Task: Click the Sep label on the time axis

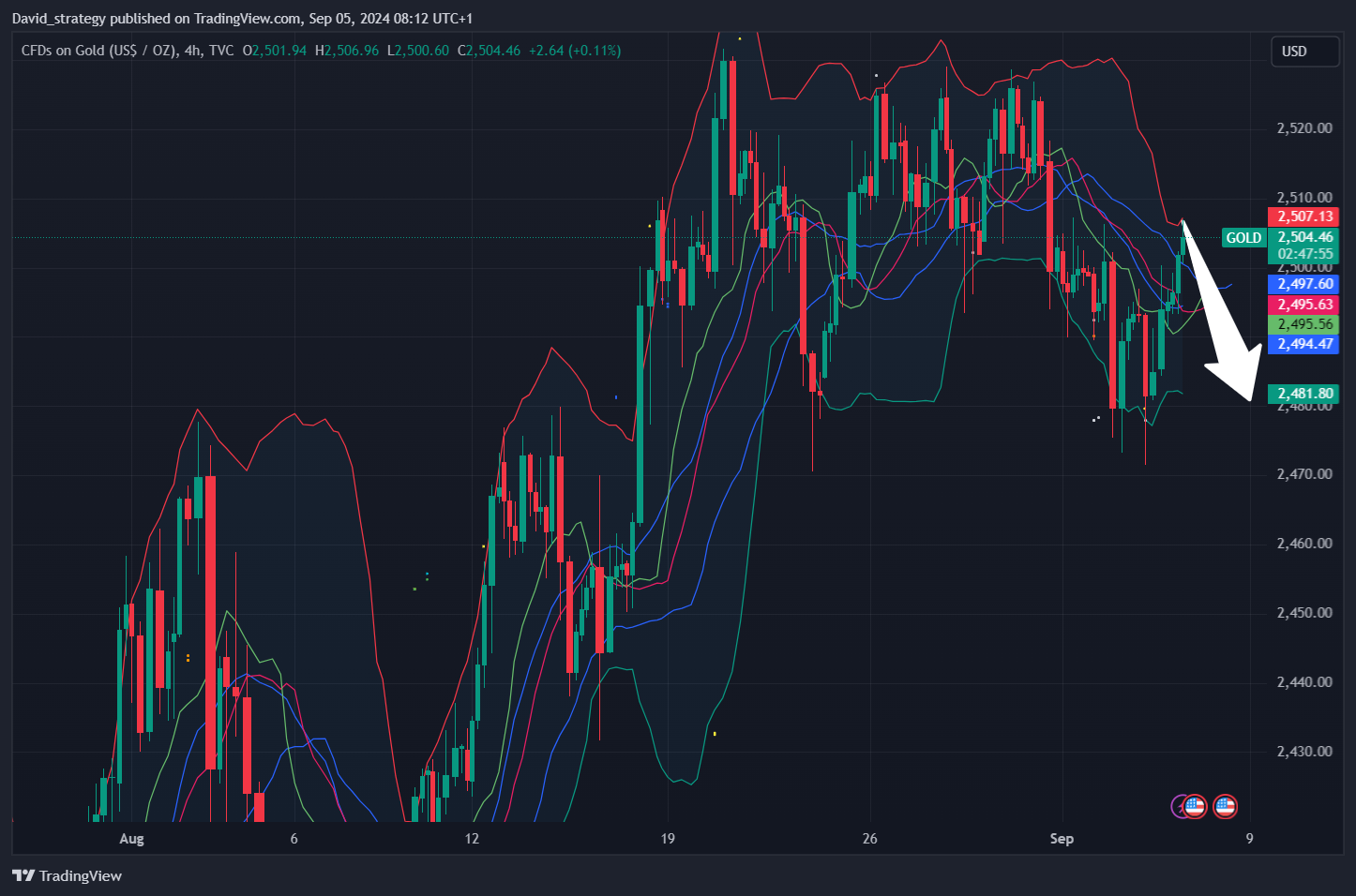Action: (1062, 839)
